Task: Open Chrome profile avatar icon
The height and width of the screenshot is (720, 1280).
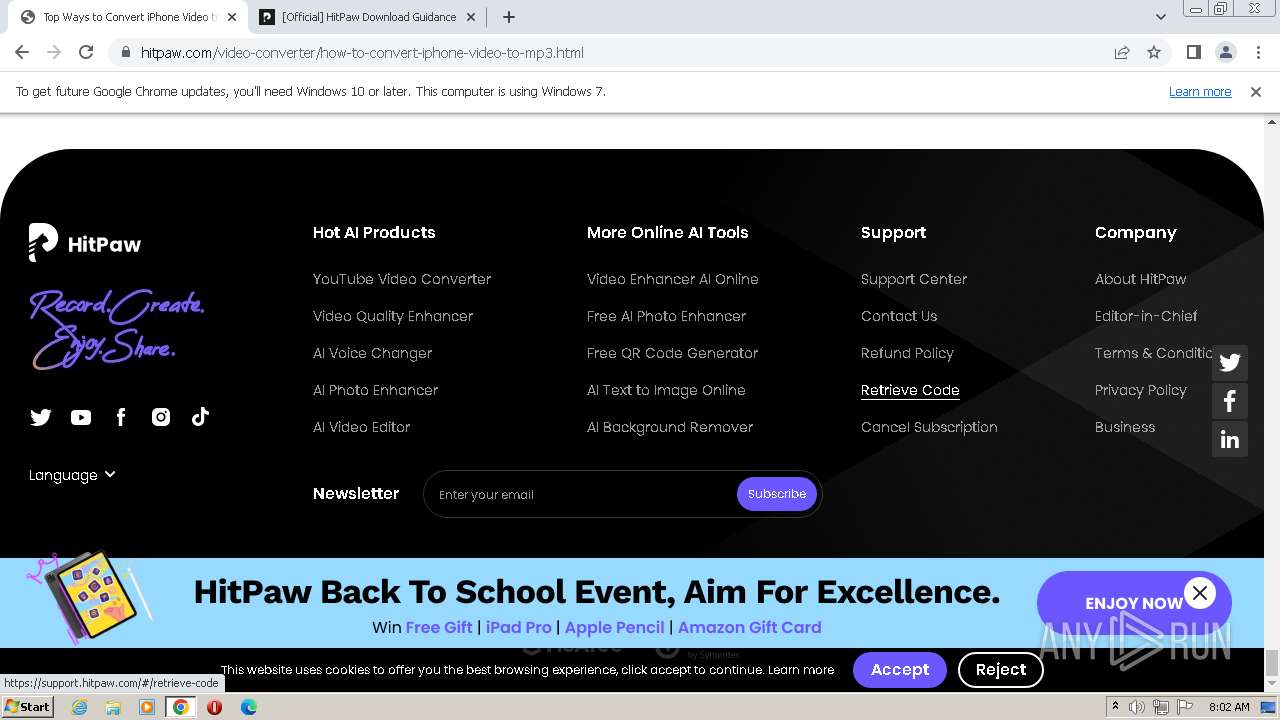Action: pos(1225,53)
